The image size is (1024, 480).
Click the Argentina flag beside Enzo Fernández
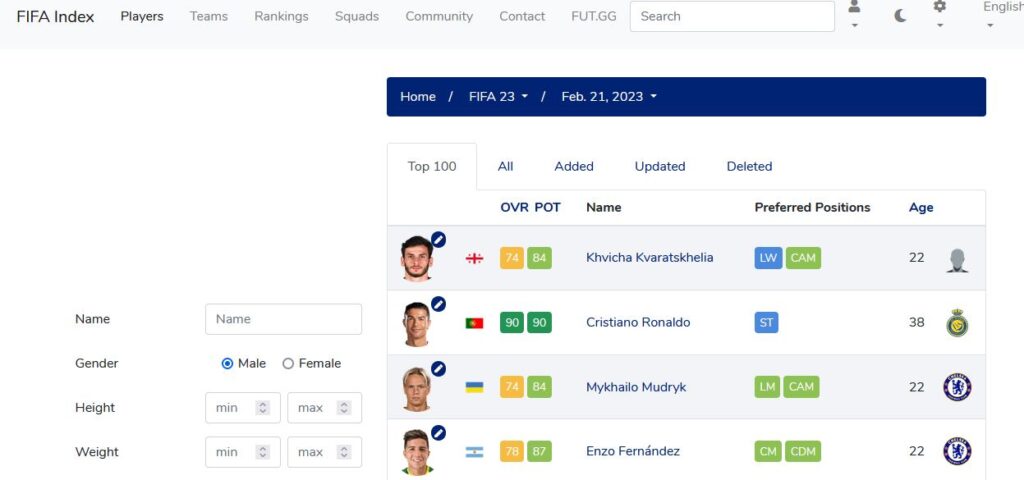[x=474, y=452]
